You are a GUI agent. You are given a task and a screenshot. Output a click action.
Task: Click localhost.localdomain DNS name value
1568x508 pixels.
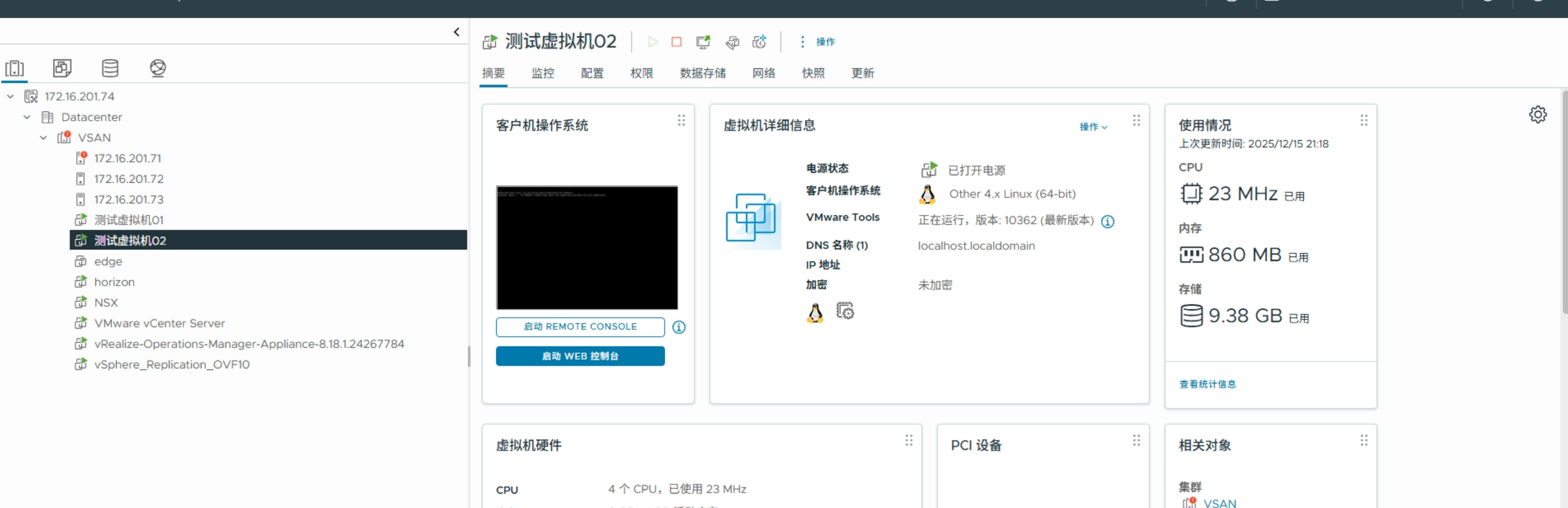point(976,246)
